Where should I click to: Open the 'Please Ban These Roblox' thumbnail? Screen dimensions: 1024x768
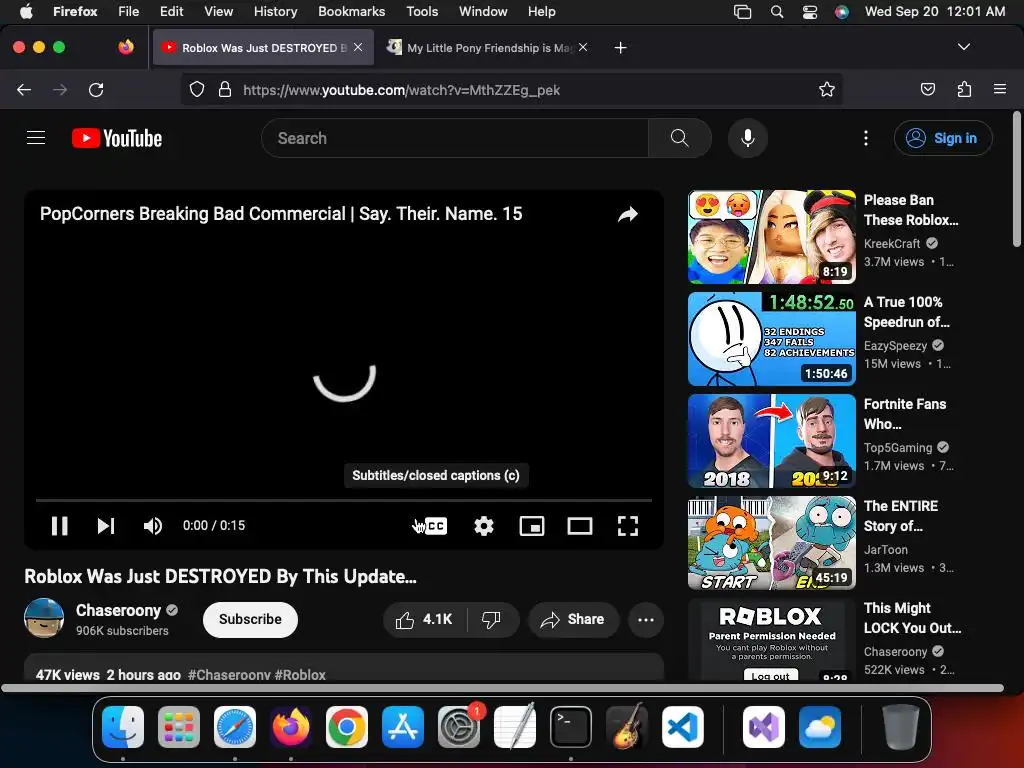click(772, 236)
